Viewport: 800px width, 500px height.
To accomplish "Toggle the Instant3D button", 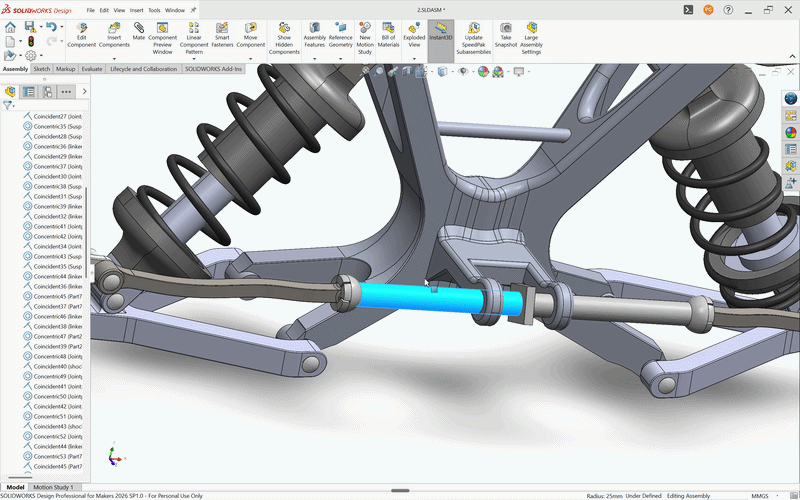I will [441, 32].
